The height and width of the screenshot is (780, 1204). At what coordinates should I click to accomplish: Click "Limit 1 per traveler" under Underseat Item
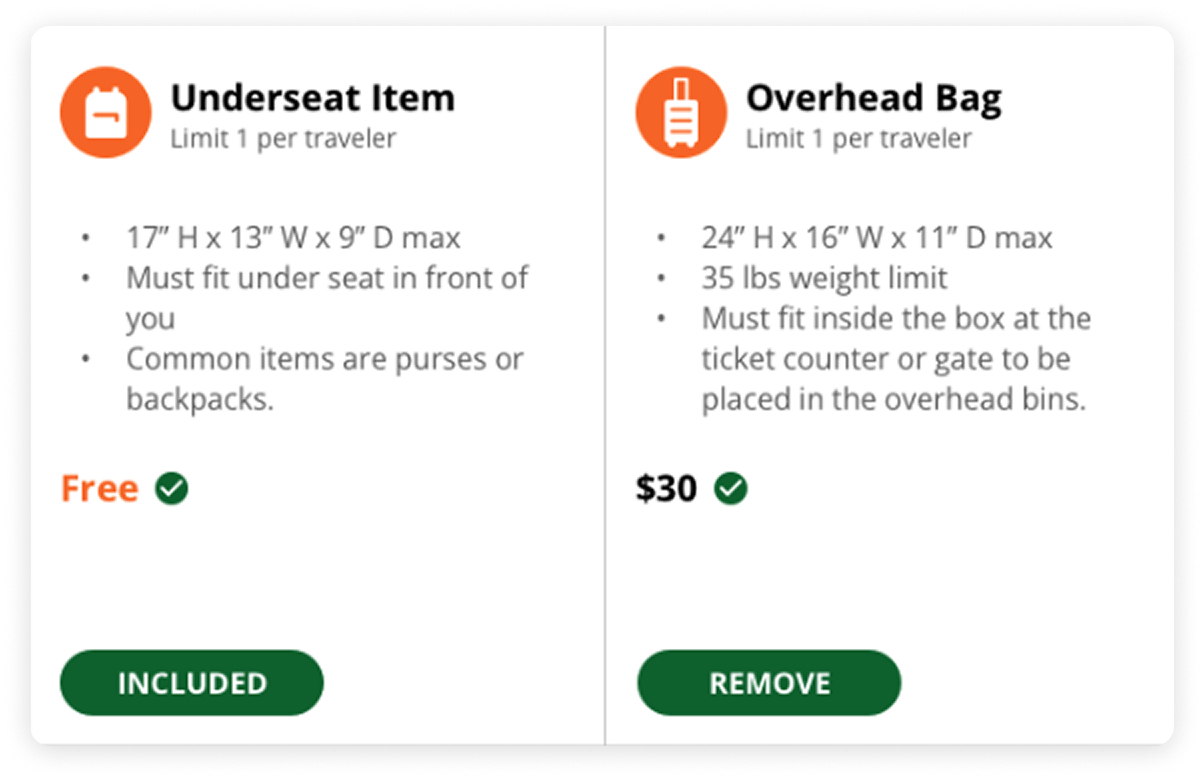click(x=283, y=138)
